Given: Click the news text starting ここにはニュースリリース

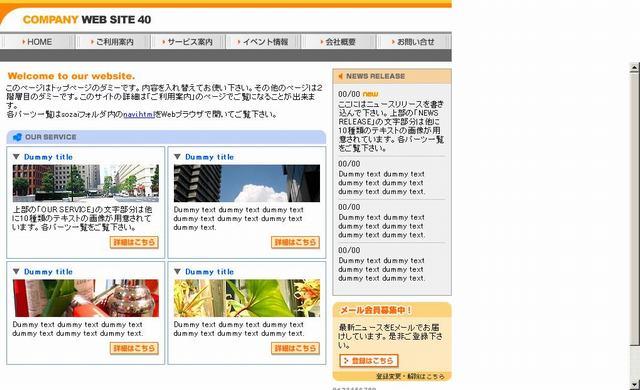Looking at the screenshot, I should point(391,126).
